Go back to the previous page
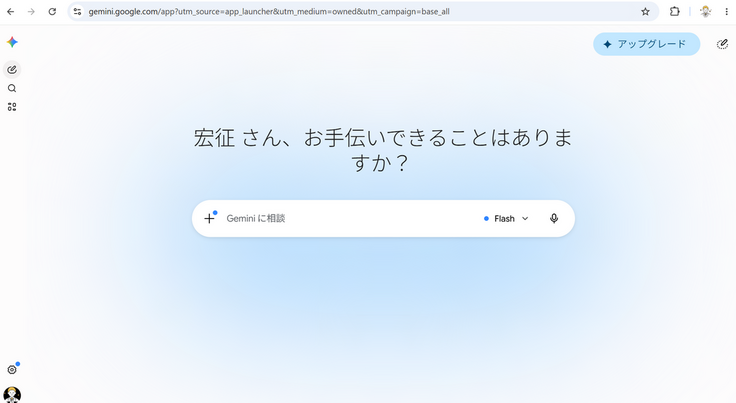Image resolution: width=736 pixels, height=403 pixels. (x=11, y=12)
